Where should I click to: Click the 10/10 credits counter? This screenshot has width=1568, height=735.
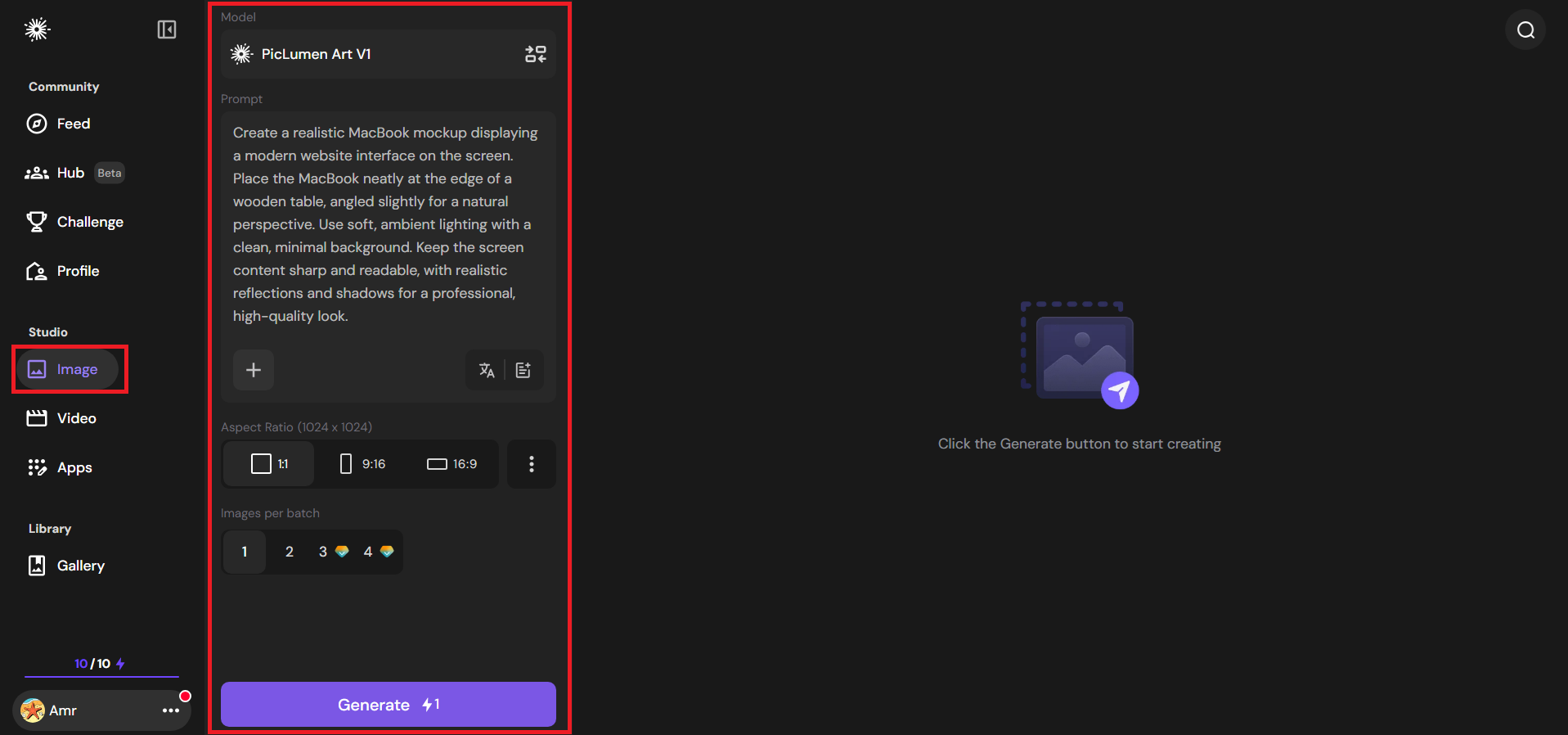100,664
